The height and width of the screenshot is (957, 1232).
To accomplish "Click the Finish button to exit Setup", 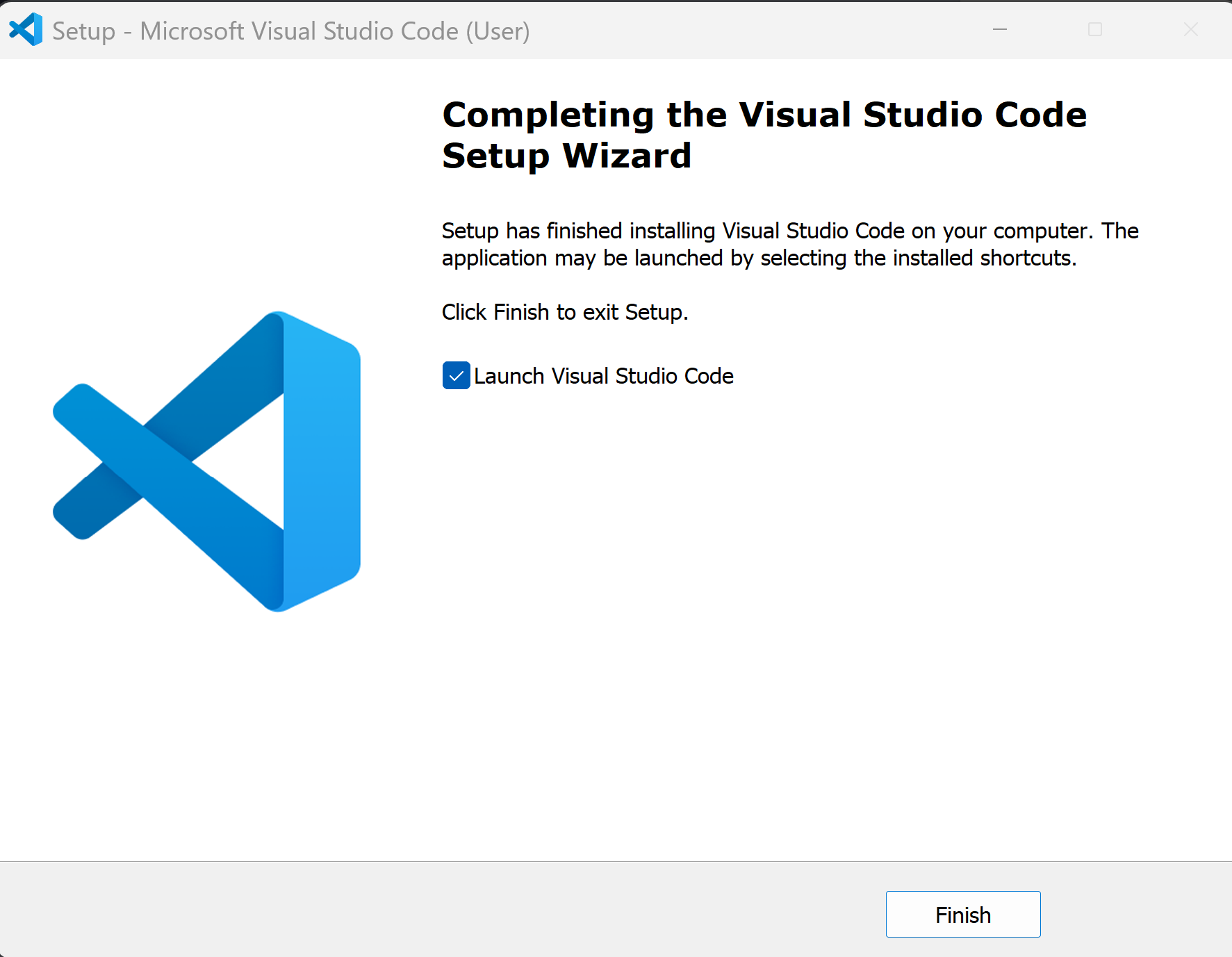I will 962,914.
